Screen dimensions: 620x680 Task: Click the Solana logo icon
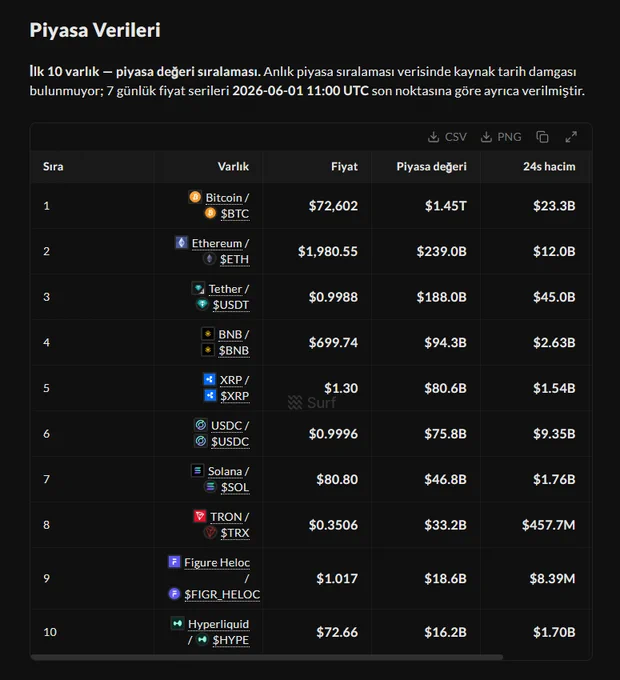click(197, 471)
